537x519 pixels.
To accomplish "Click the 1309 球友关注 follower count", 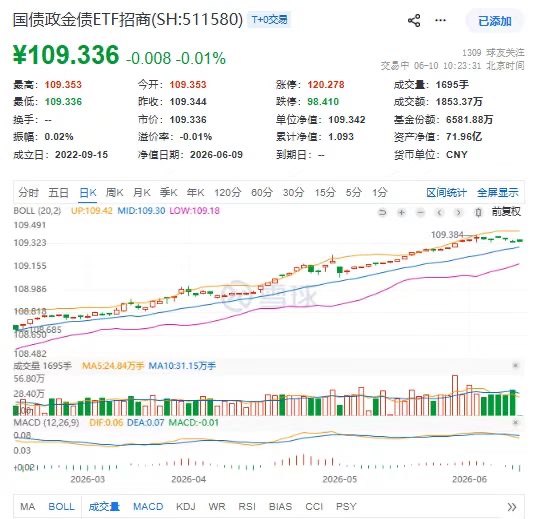I will (493, 53).
